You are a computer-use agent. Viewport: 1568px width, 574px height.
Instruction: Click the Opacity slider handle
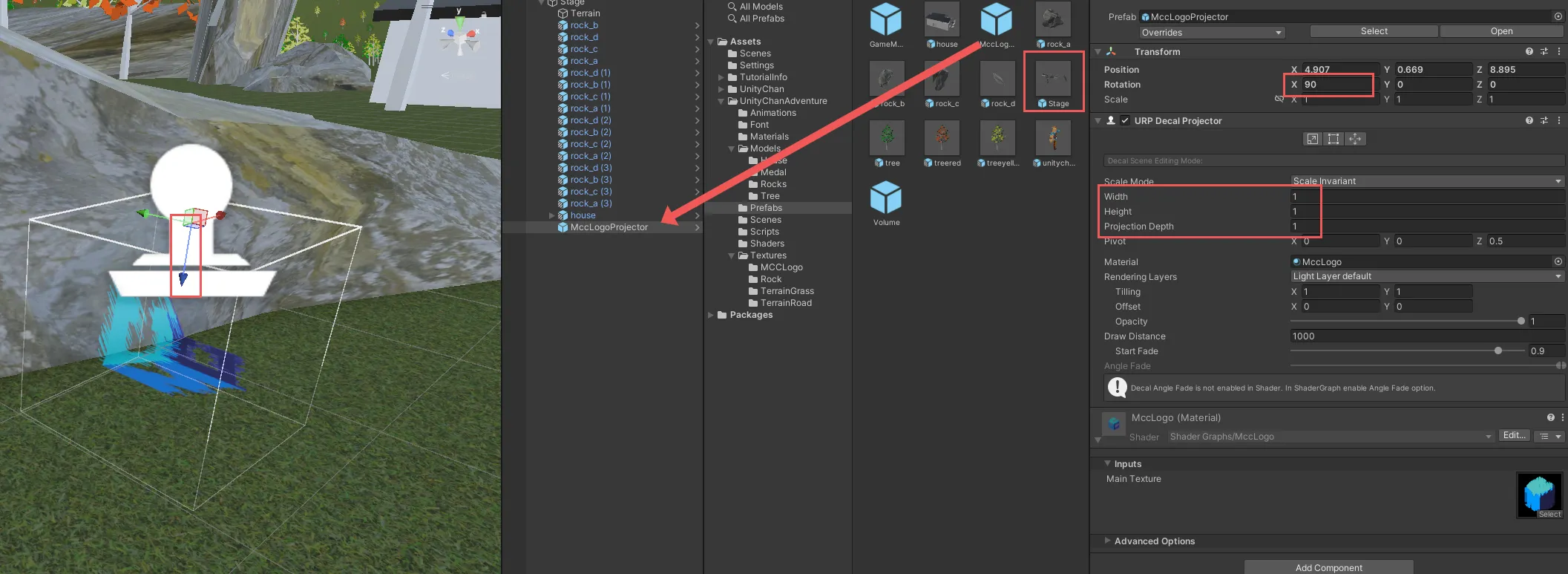click(x=1521, y=321)
